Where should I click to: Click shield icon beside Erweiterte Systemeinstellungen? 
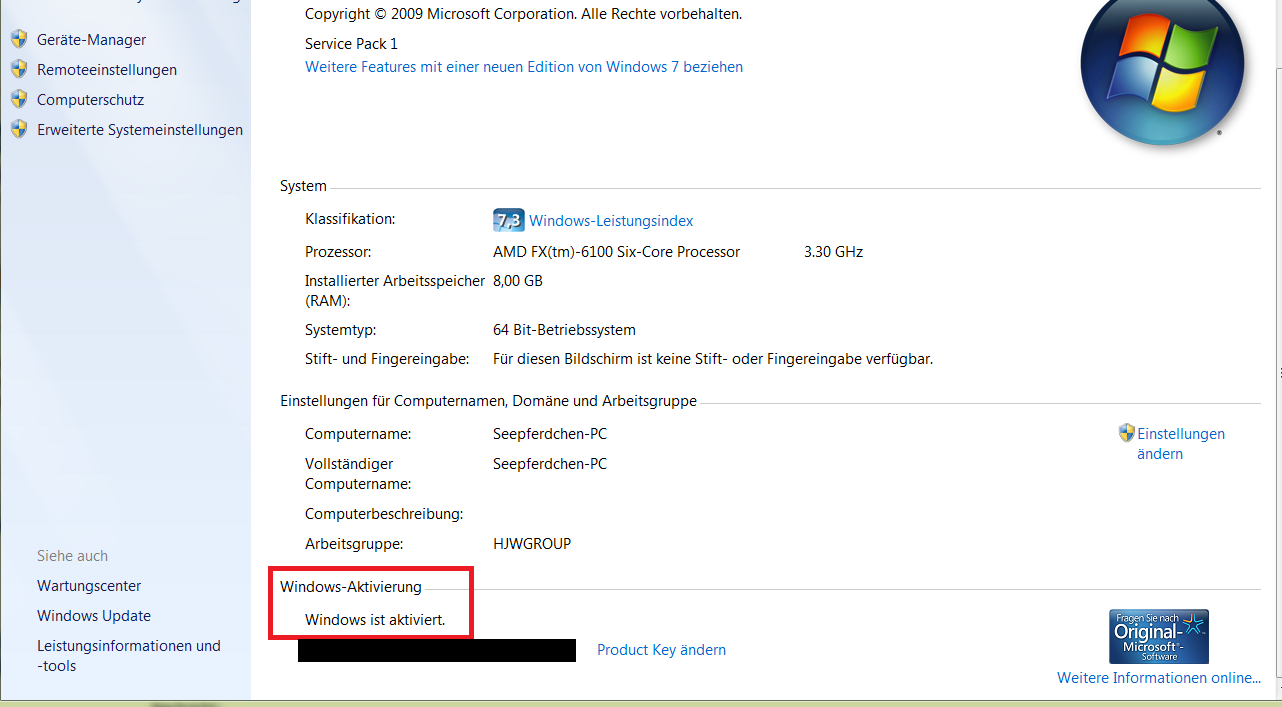coord(19,129)
